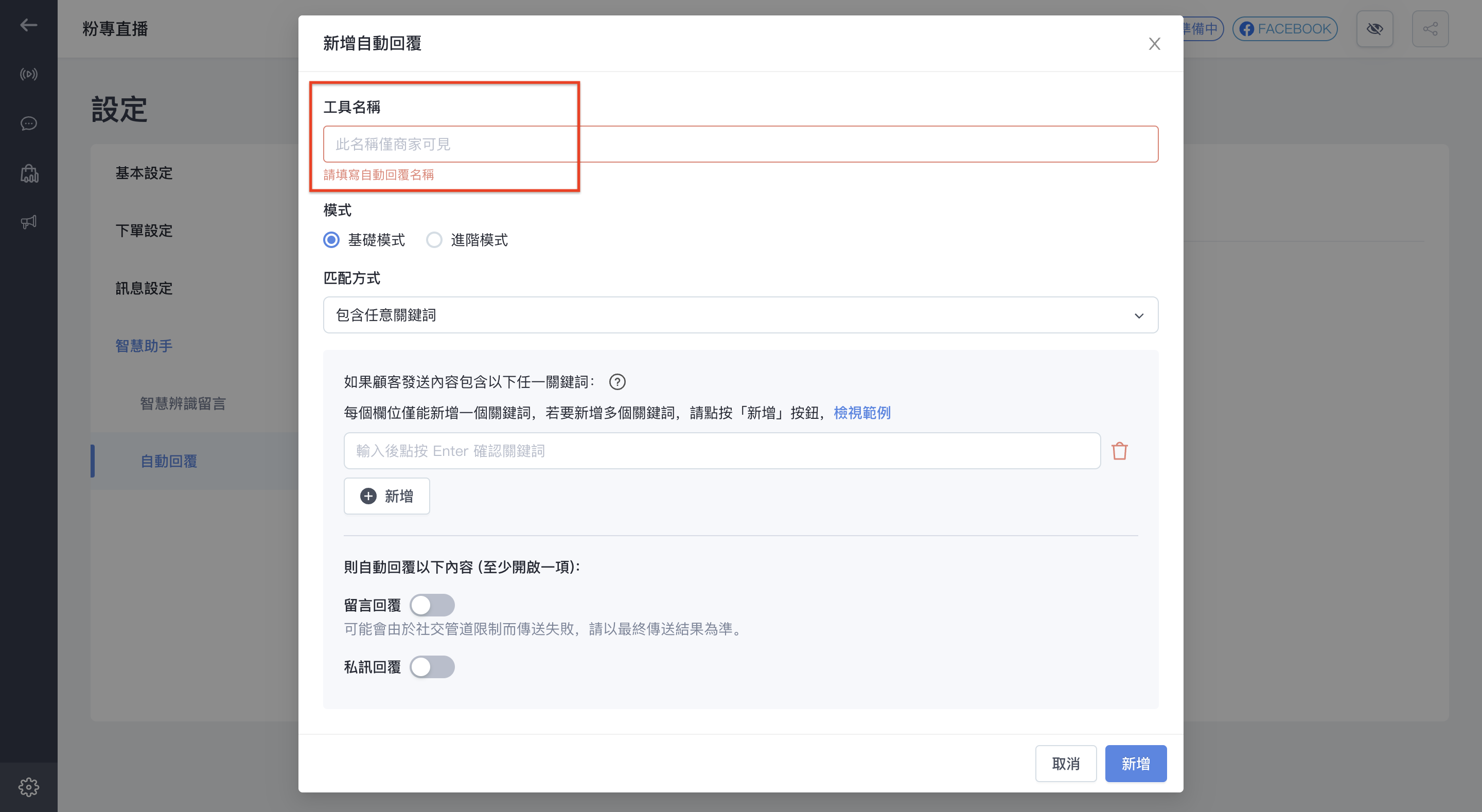Open the megaphone promotions sidebar icon
This screenshot has width=1482, height=812.
pyautogui.click(x=28, y=222)
